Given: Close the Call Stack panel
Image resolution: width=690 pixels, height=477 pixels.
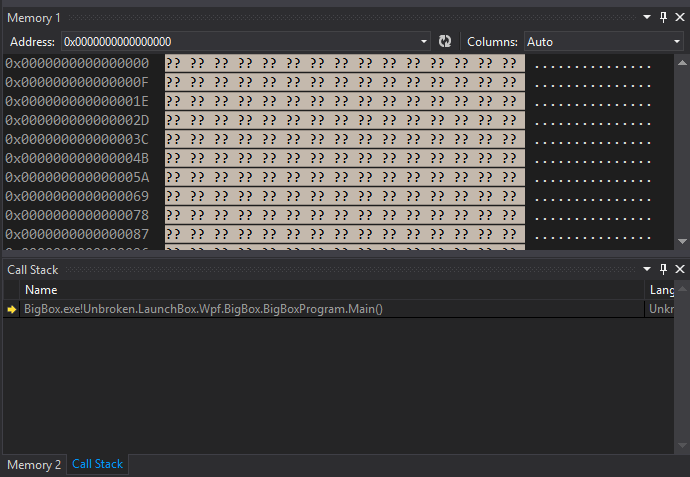Looking at the screenshot, I should click(680, 269).
